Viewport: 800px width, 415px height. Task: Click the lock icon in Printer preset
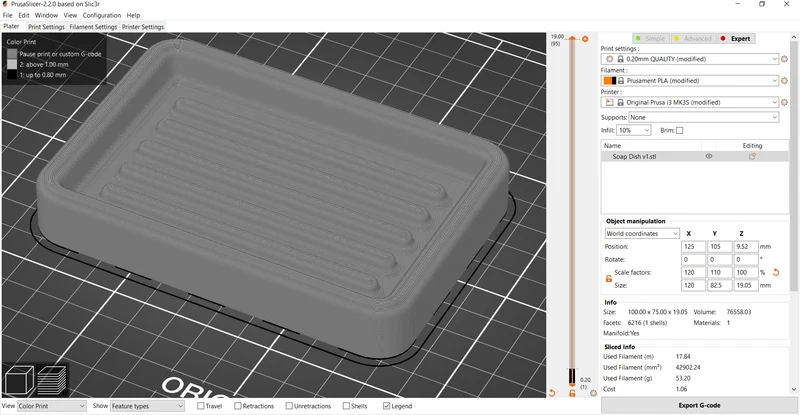click(x=620, y=102)
